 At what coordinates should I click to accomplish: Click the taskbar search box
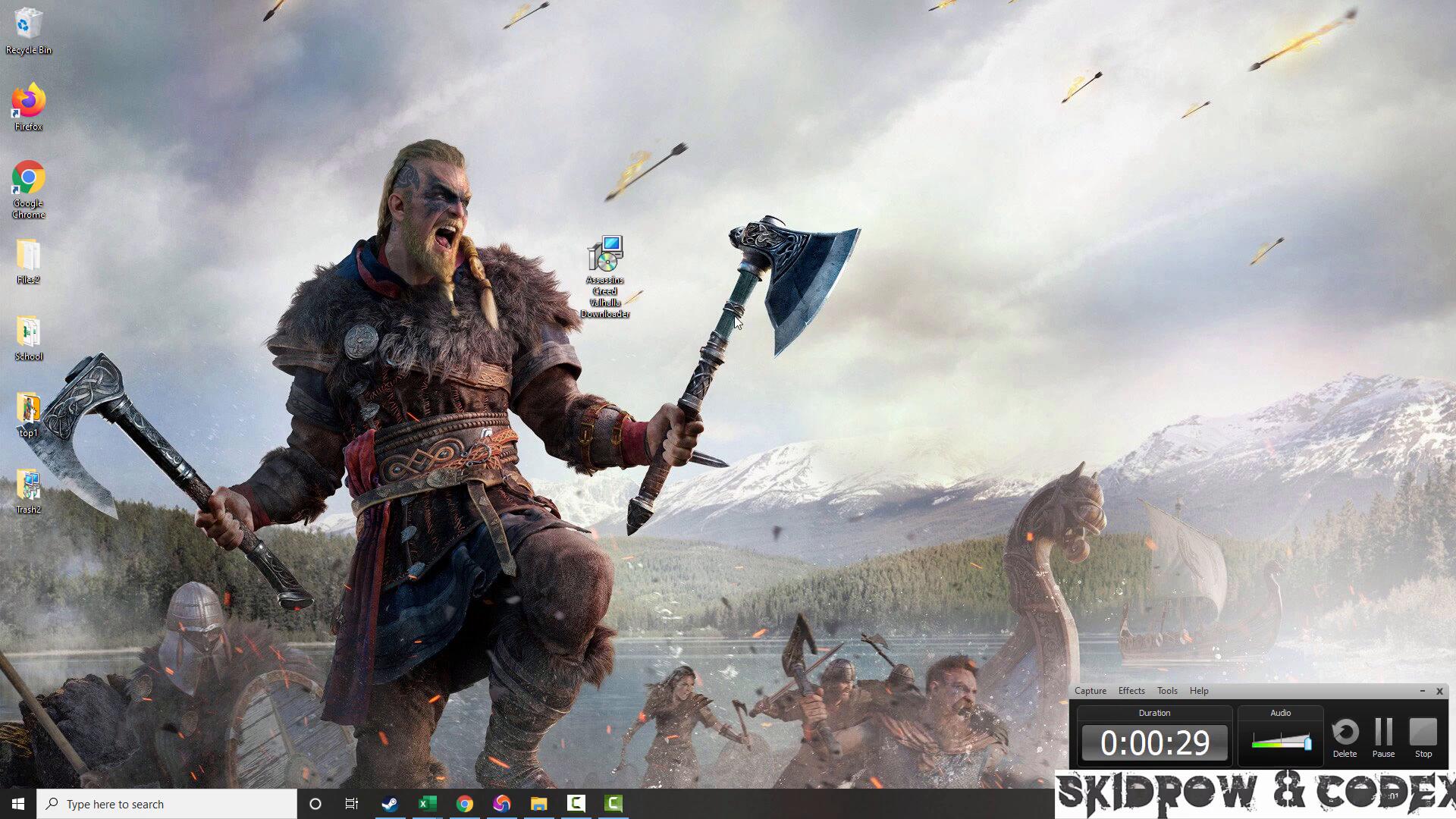pyautogui.click(x=167, y=804)
